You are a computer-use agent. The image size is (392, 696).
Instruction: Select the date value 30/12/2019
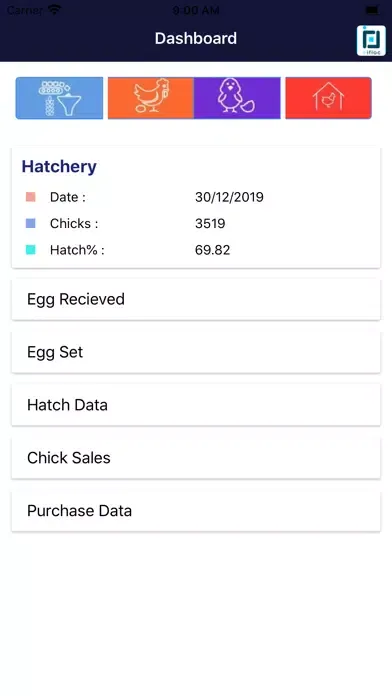[229, 197]
